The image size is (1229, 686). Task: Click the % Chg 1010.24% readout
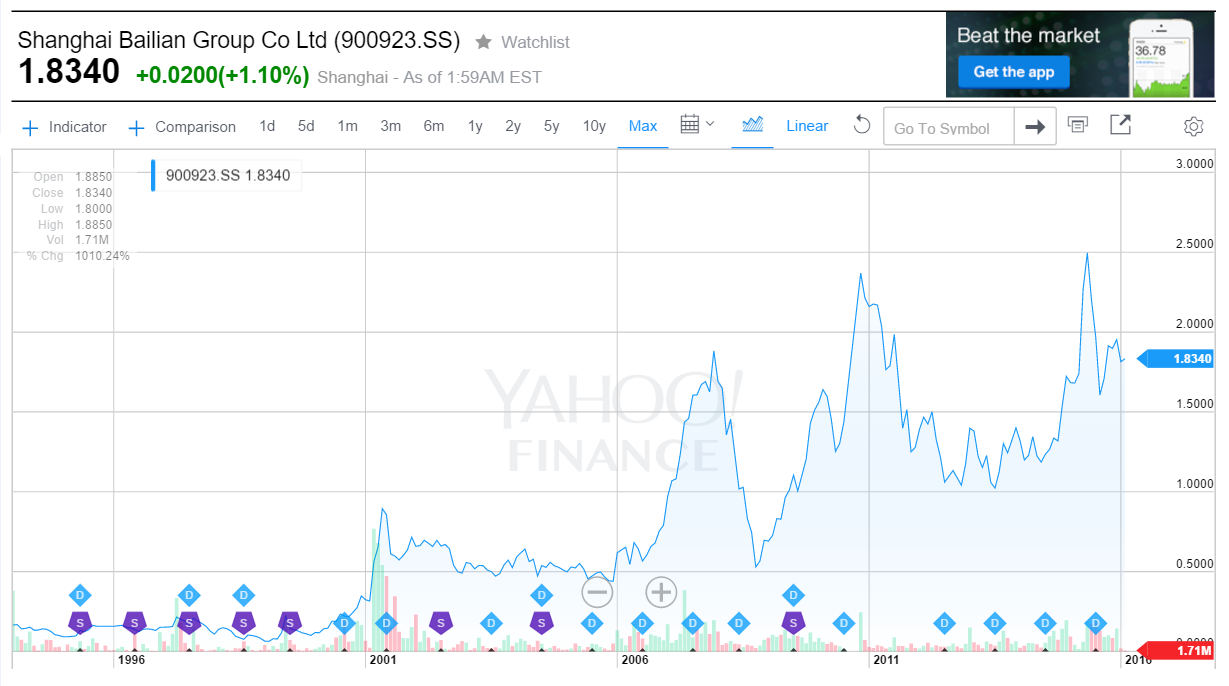pyautogui.click(x=78, y=256)
